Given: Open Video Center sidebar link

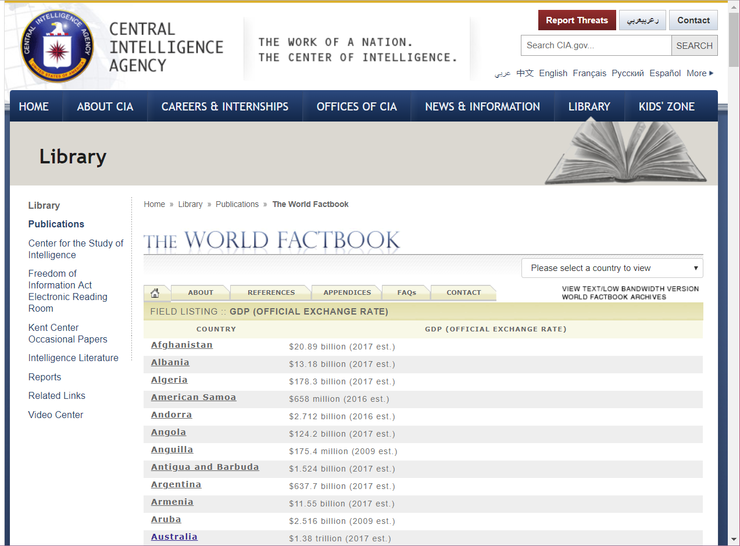Looking at the screenshot, I should pyautogui.click(x=55, y=415).
